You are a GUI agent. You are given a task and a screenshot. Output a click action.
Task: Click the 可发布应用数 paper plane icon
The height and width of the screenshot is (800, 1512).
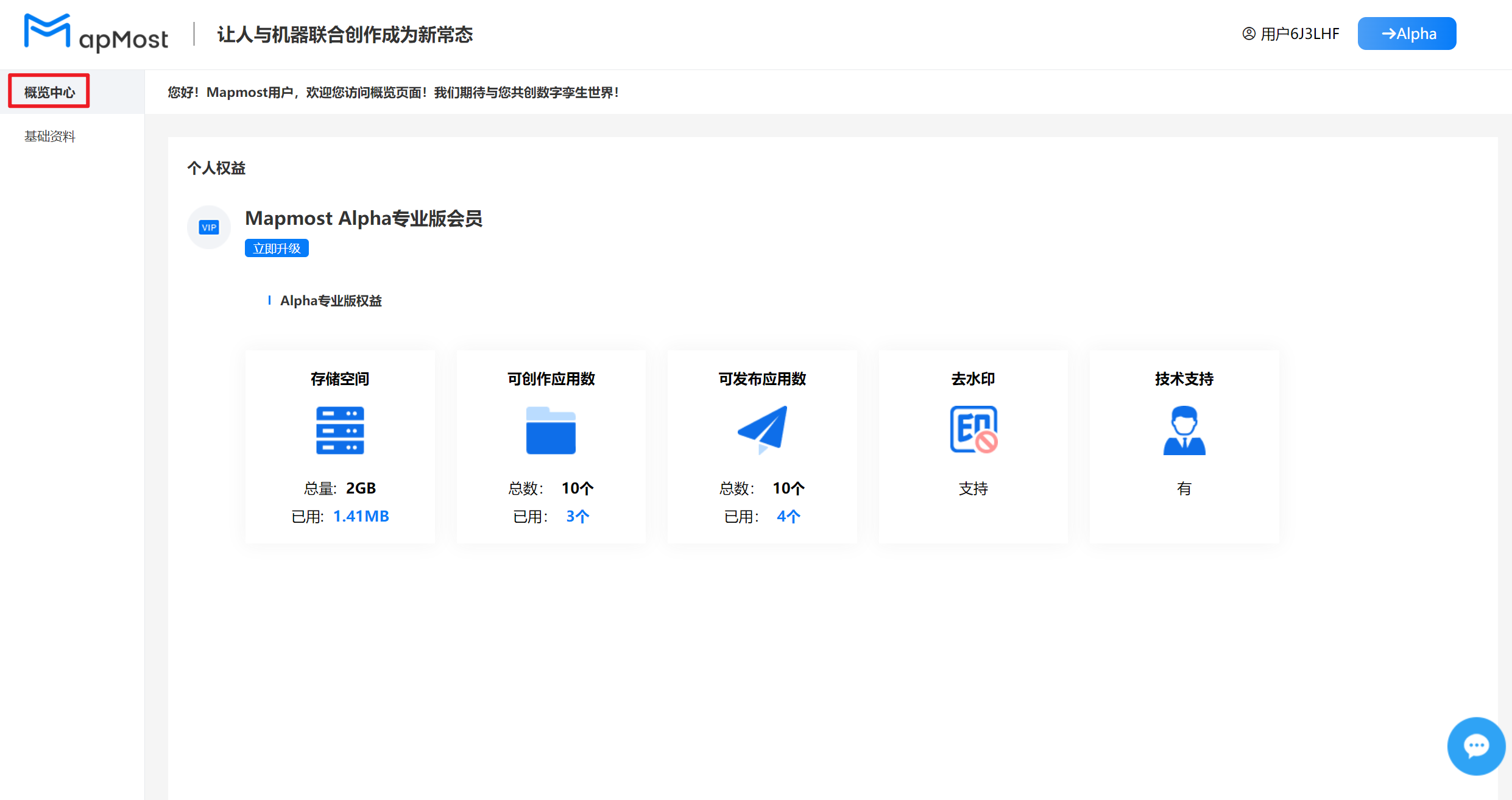tap(762, 430)
